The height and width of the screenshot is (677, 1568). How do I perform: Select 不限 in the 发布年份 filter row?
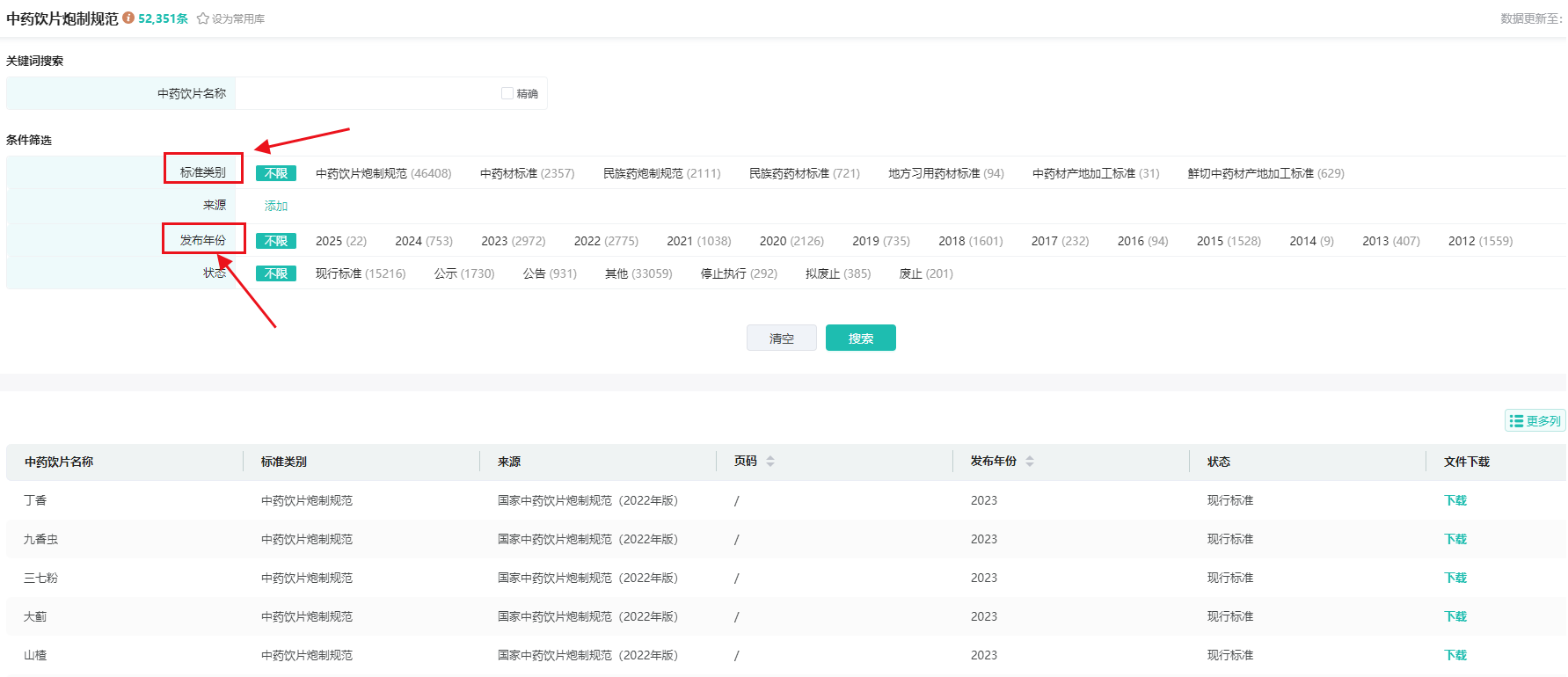pos(276,241)
